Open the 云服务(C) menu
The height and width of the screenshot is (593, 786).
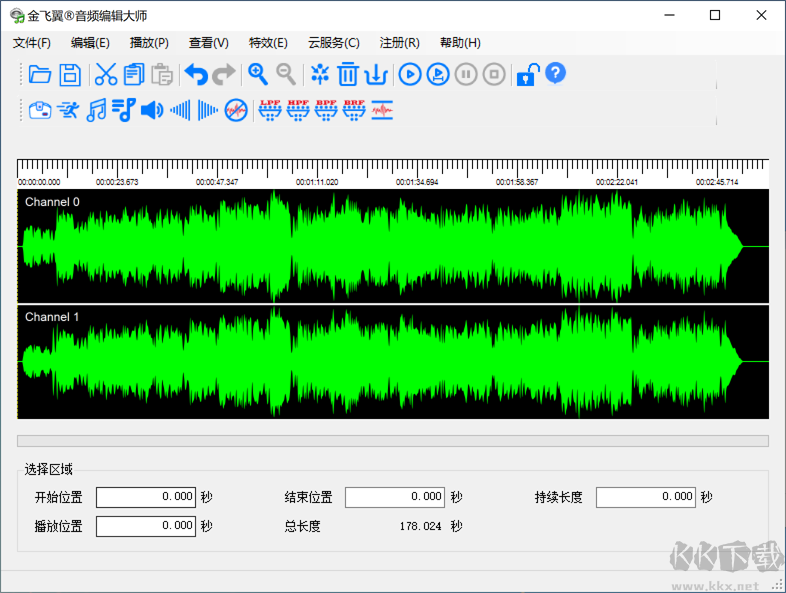pos(333,43)
